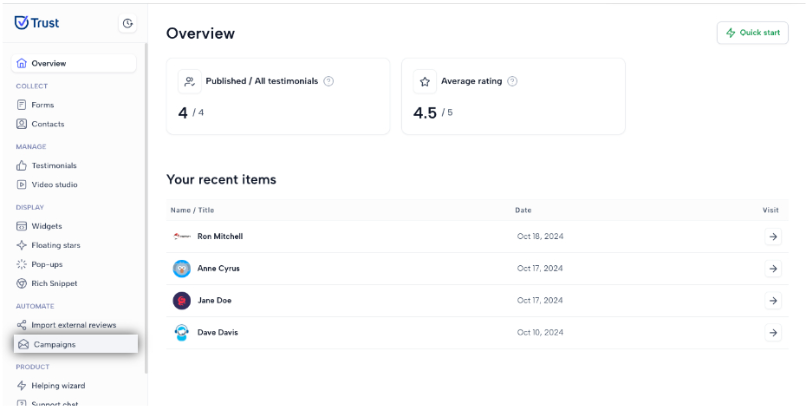807x407 pixels.
Task: Visit Jane Doe with the arrow button
Action: click(x=773, y=300)
